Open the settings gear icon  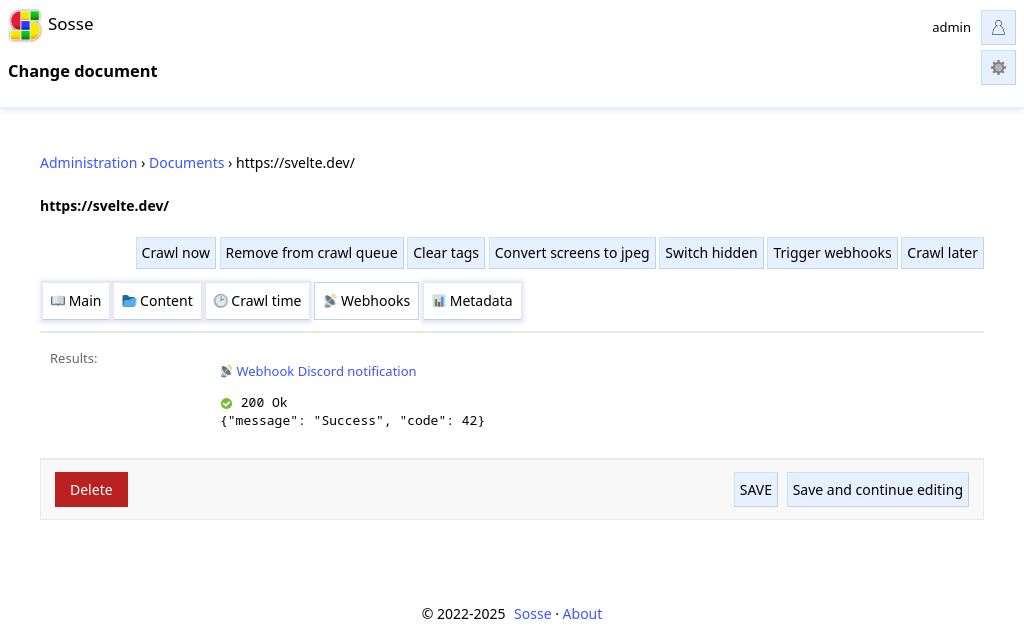[998, 67]
